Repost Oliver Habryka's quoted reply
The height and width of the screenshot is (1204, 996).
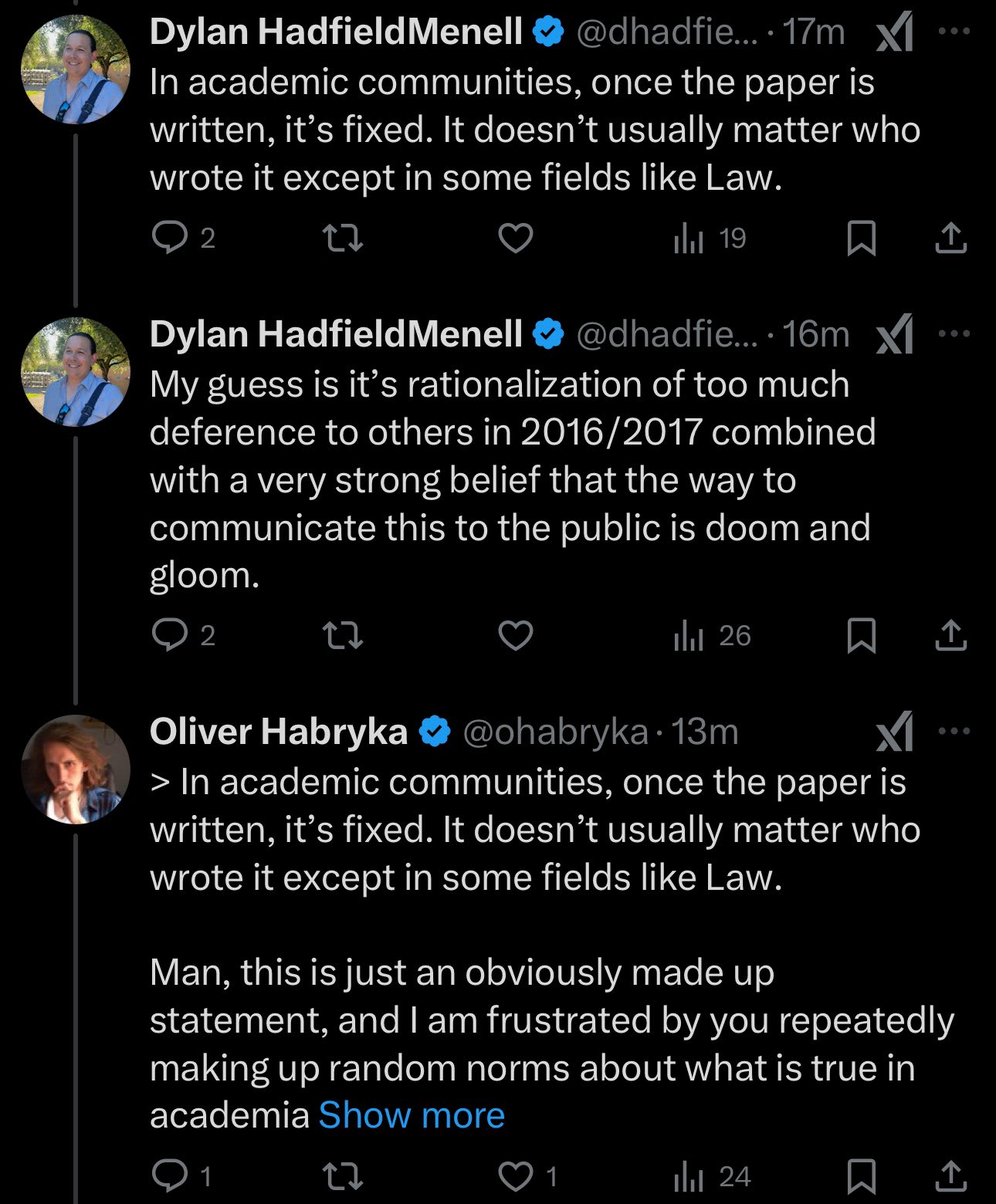(342, 1176)
